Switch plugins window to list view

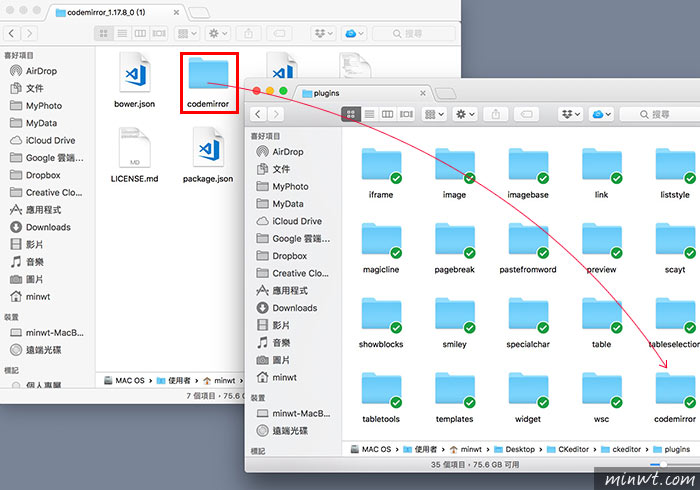coord(370,114)
